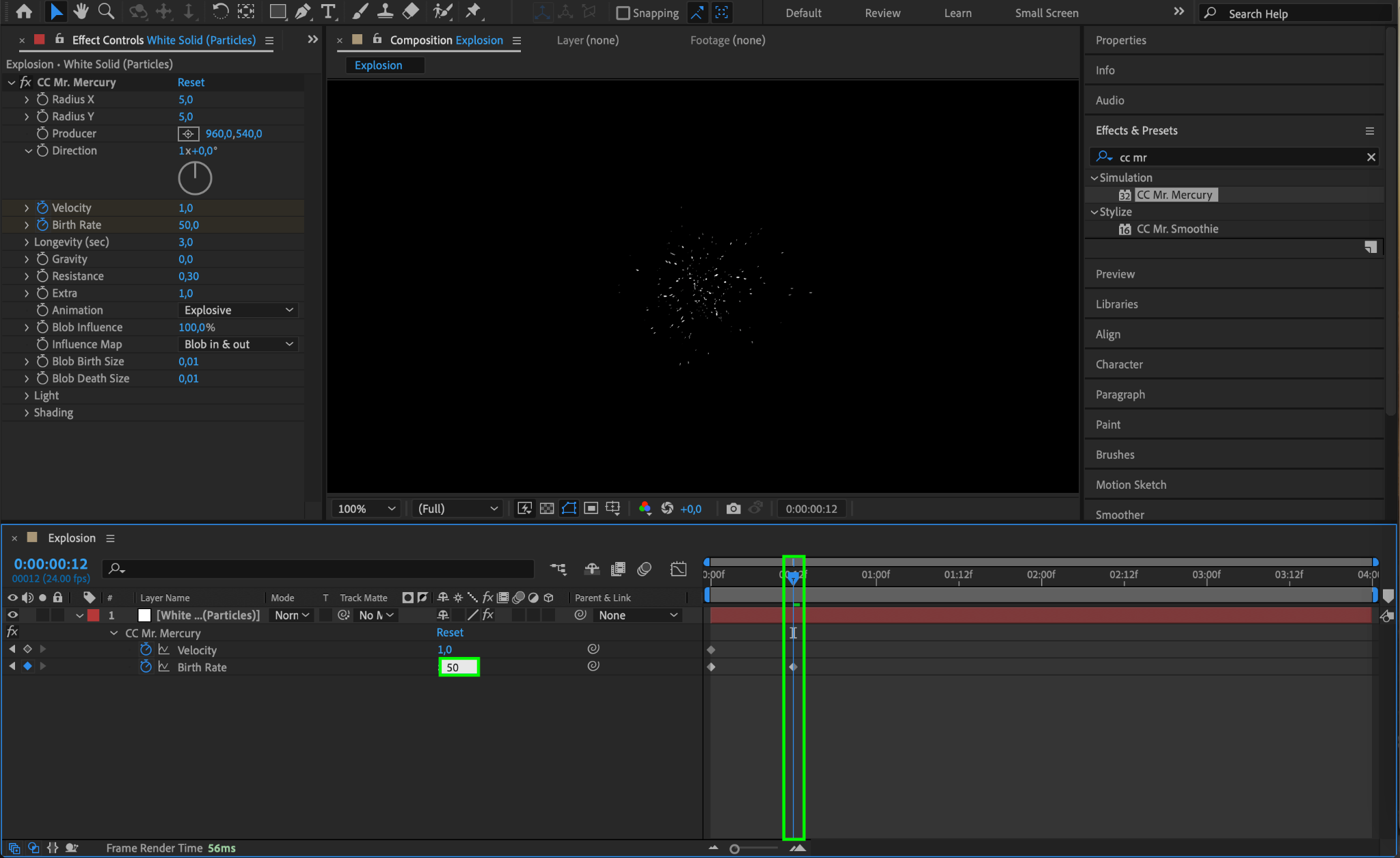Screen dimensions: 1400x858
Task: Expand the Light property group
Action: point(27,396)
